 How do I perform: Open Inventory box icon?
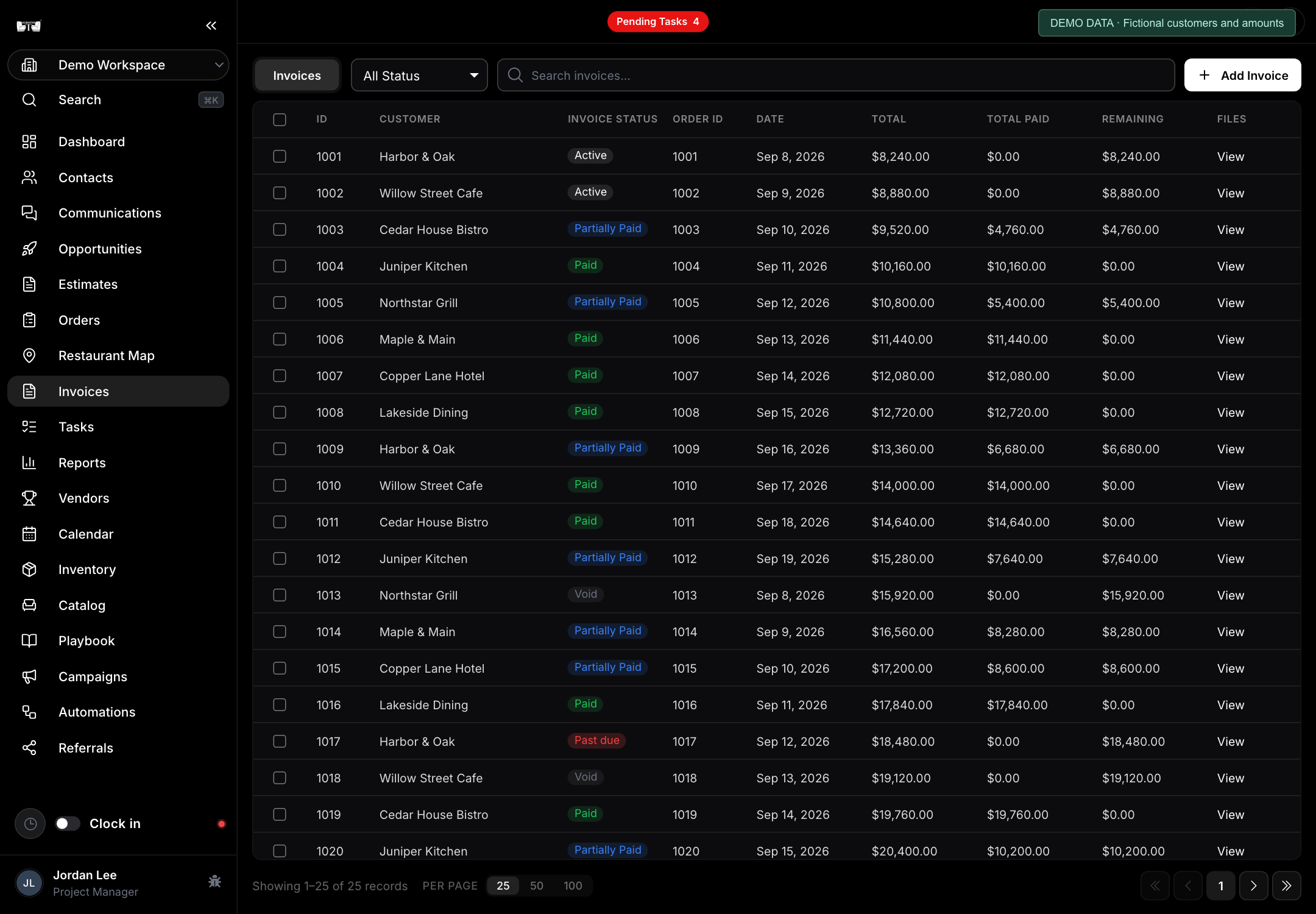pyautogui.click(x=29, y=570)
